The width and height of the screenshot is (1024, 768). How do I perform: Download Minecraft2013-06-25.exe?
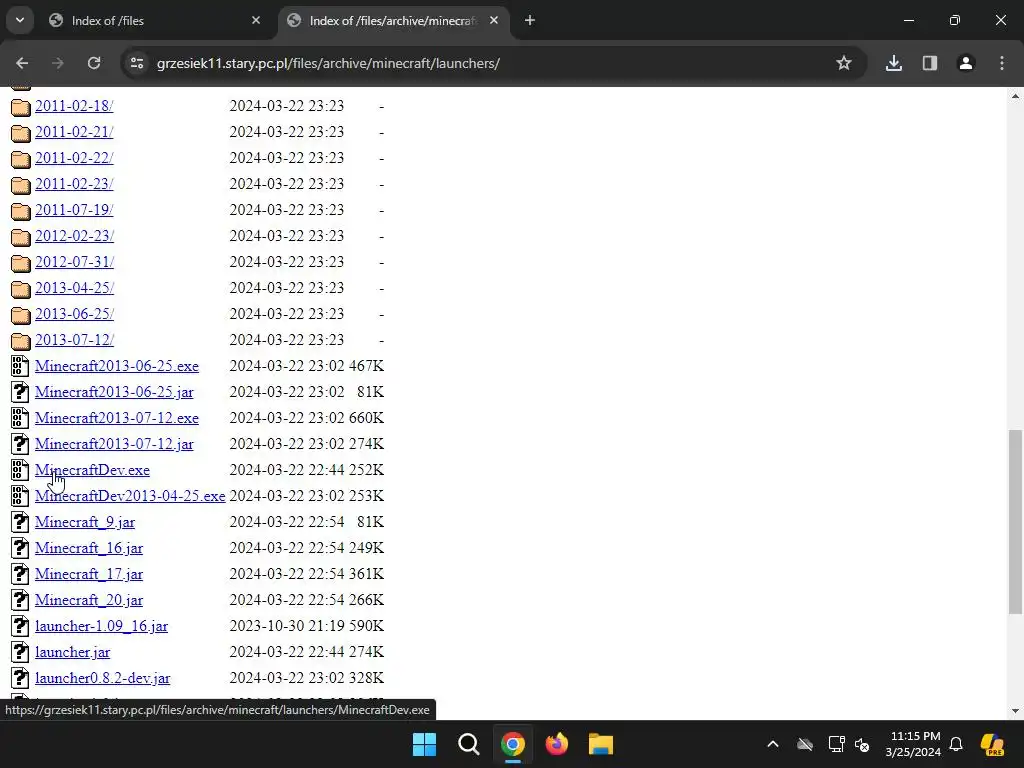coord(117,366)
